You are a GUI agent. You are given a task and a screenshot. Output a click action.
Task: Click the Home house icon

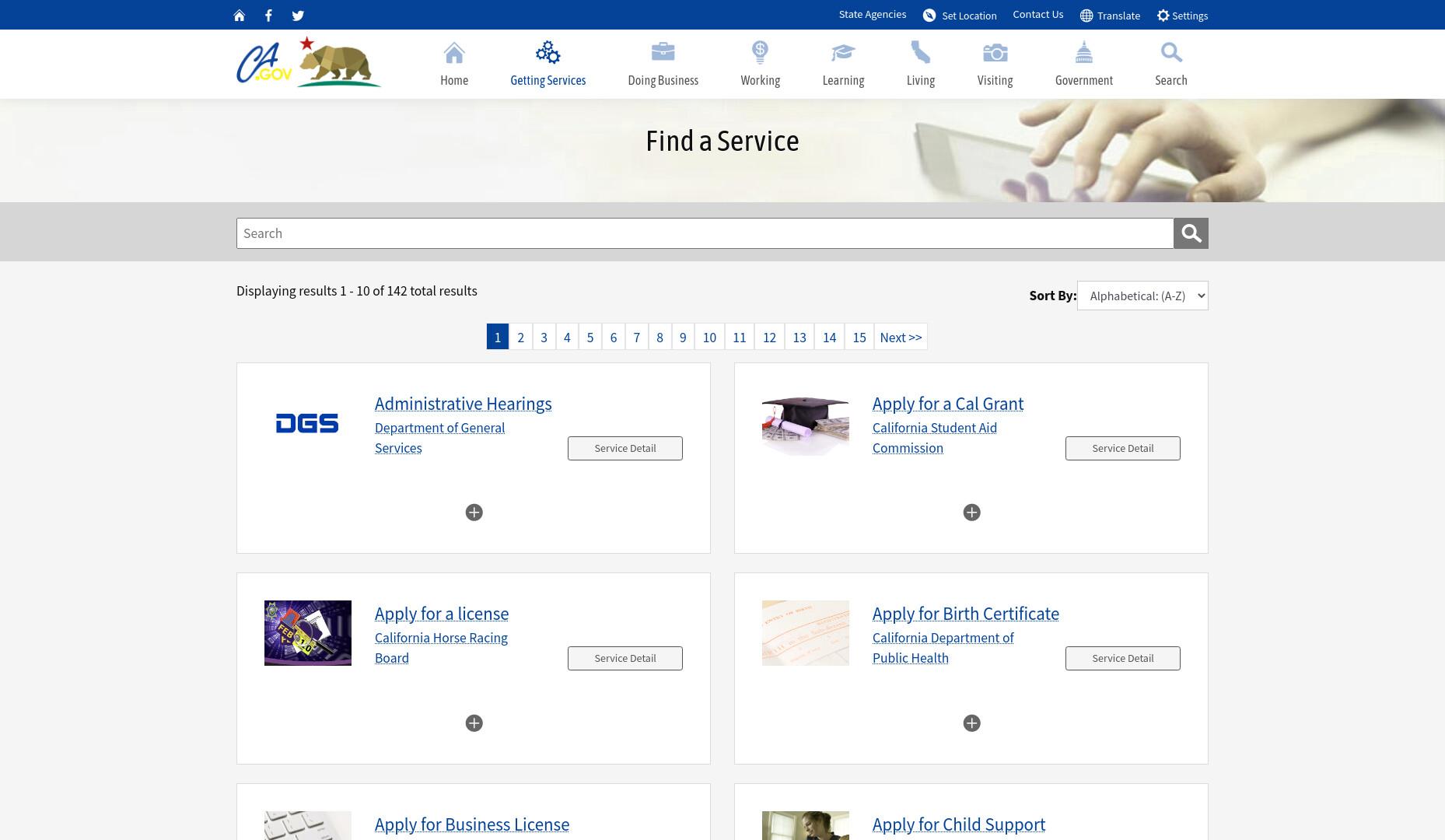[x=454, y=52]
